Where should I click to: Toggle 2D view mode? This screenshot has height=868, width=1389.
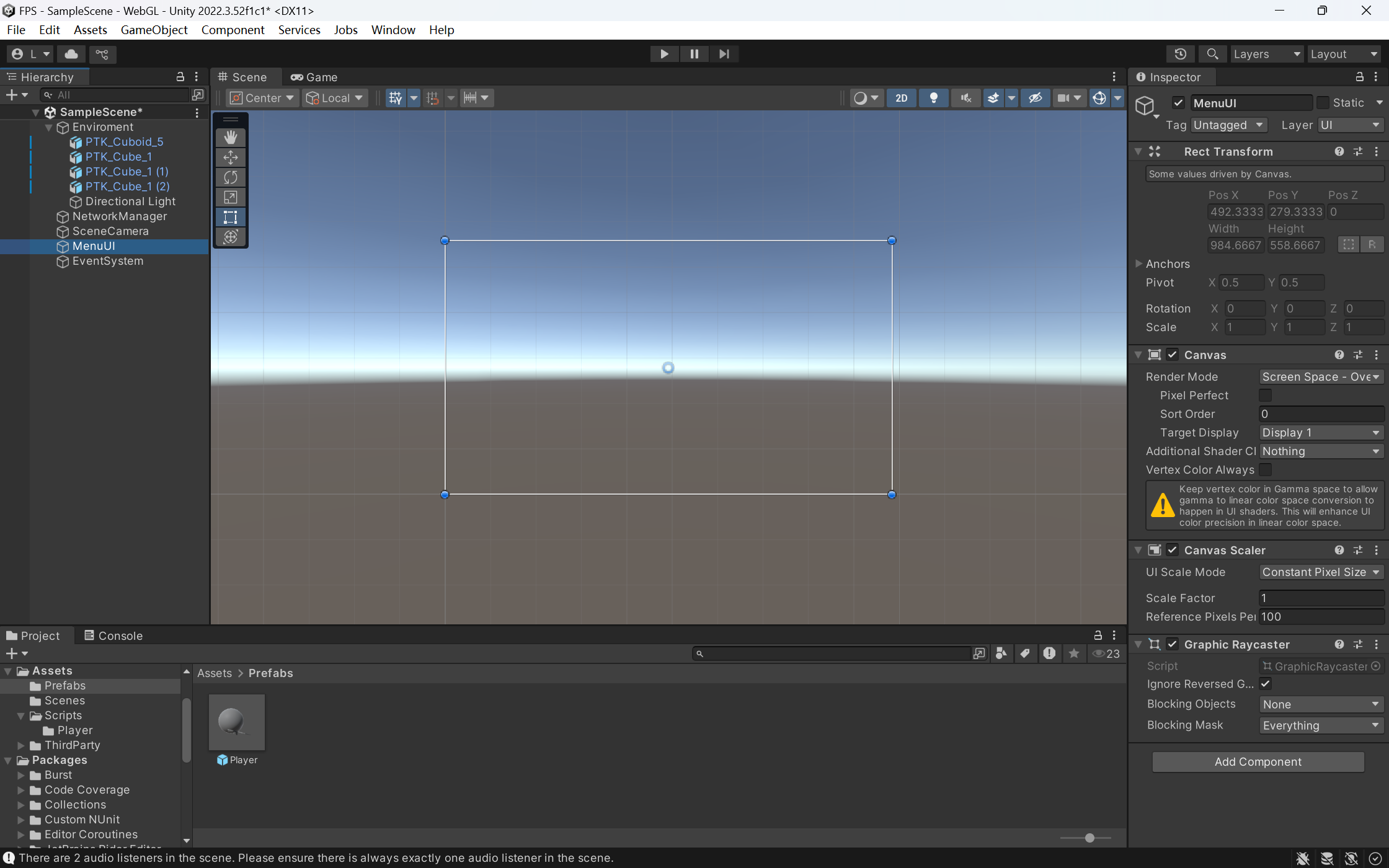click(901, 98)
